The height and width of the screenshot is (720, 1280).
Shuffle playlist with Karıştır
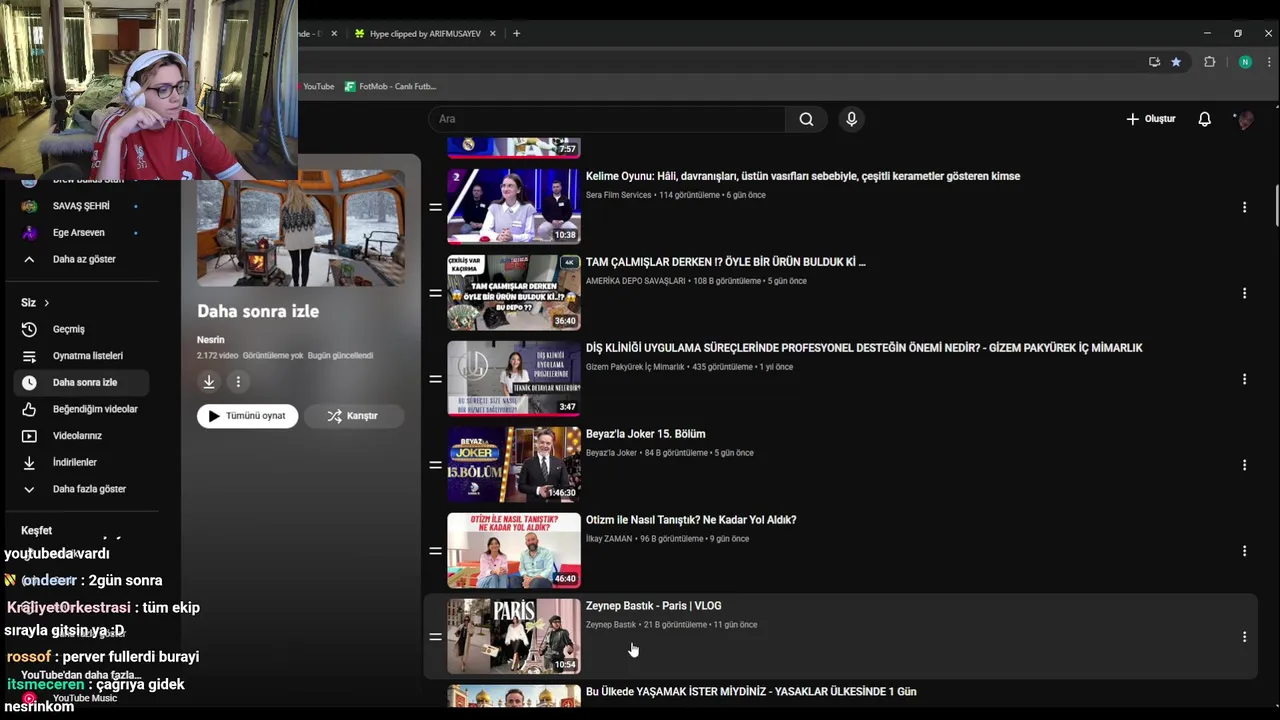coord(353,416)
